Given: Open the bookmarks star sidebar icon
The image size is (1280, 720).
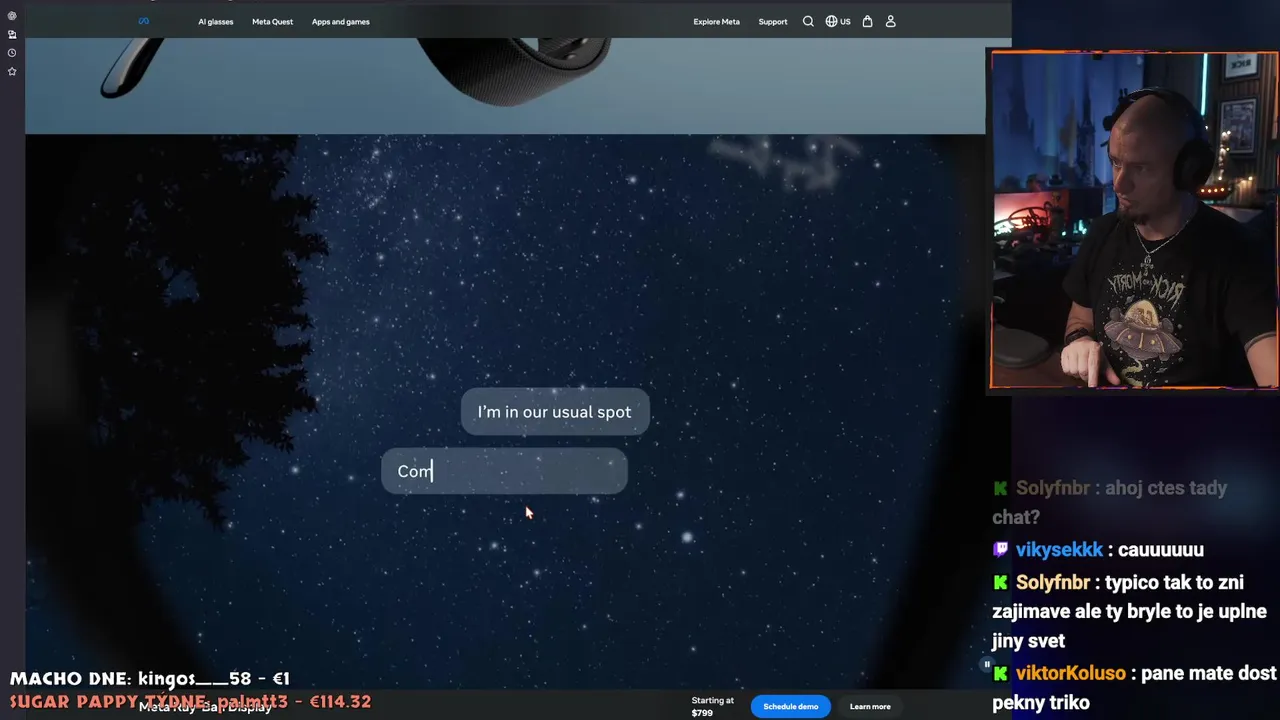Looking at the screenshot, I should (12, 71).
